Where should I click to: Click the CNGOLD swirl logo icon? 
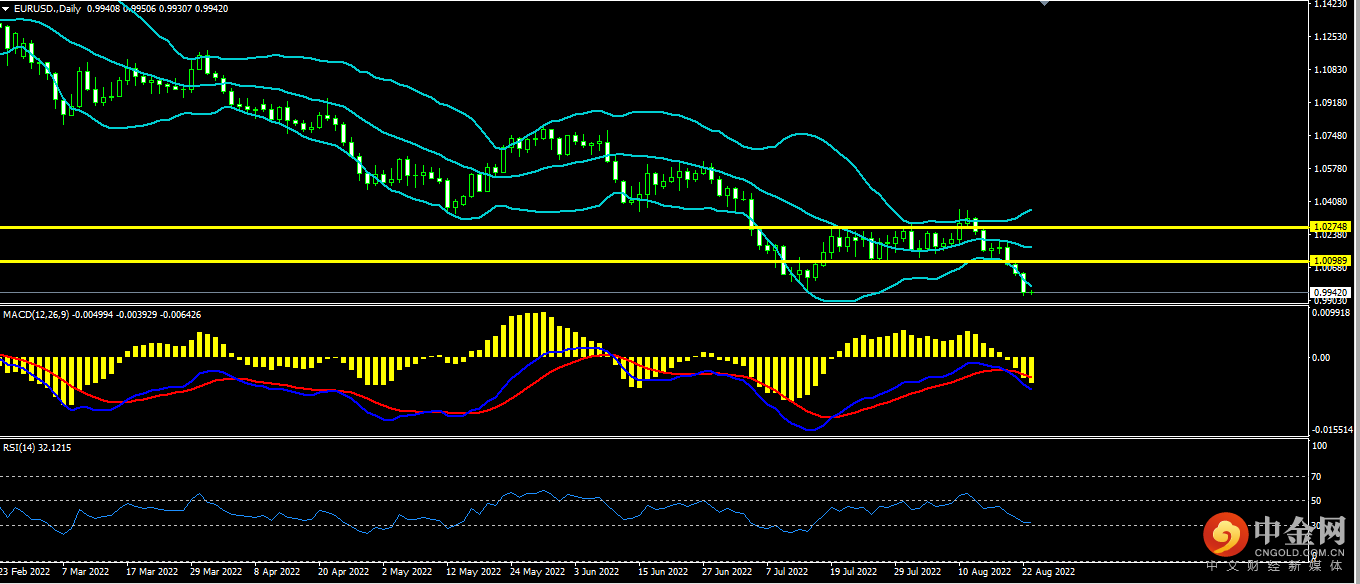pos(1224,538)
